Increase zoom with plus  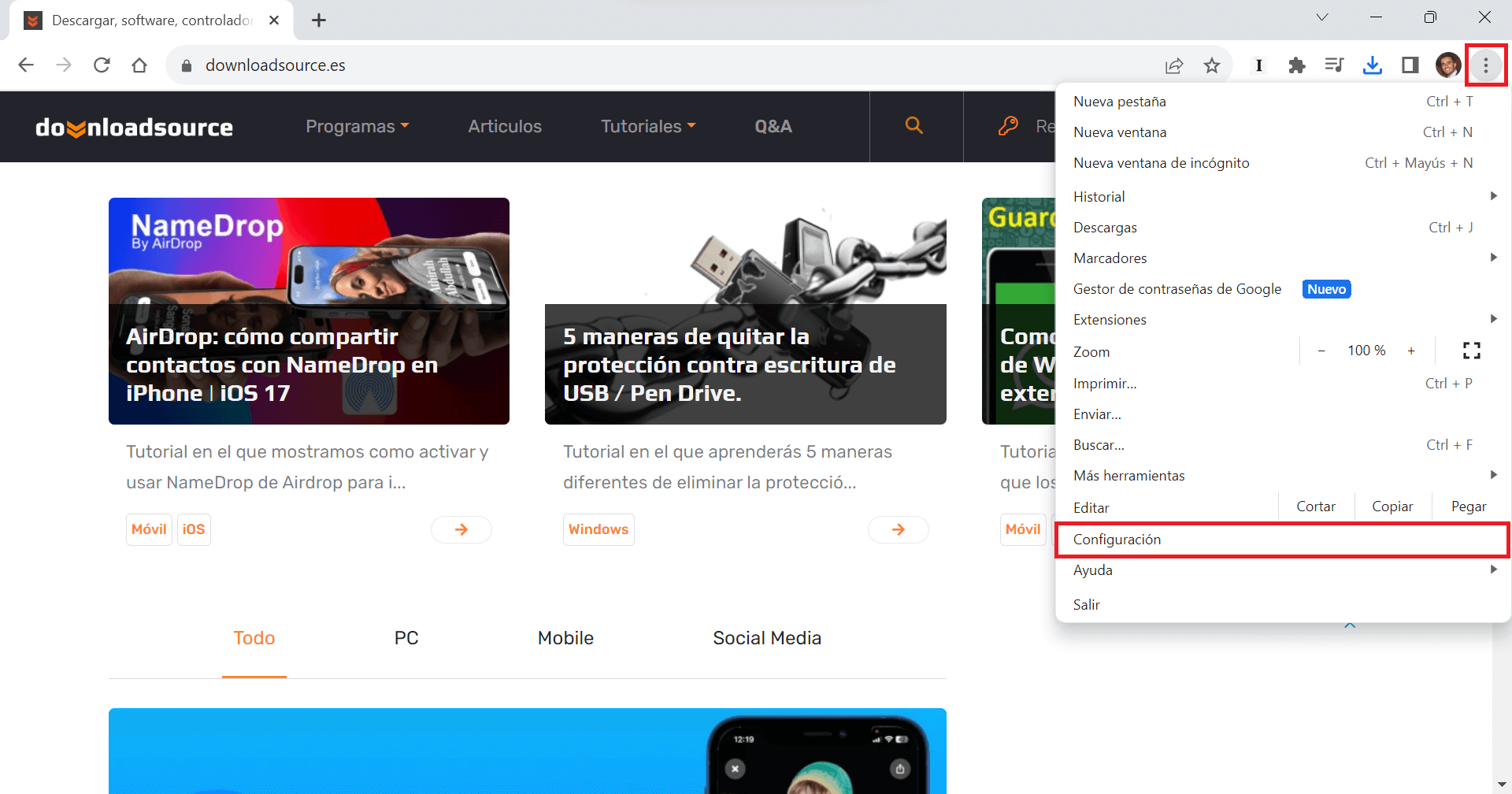pyautogui.click(x=1411, y=351)
